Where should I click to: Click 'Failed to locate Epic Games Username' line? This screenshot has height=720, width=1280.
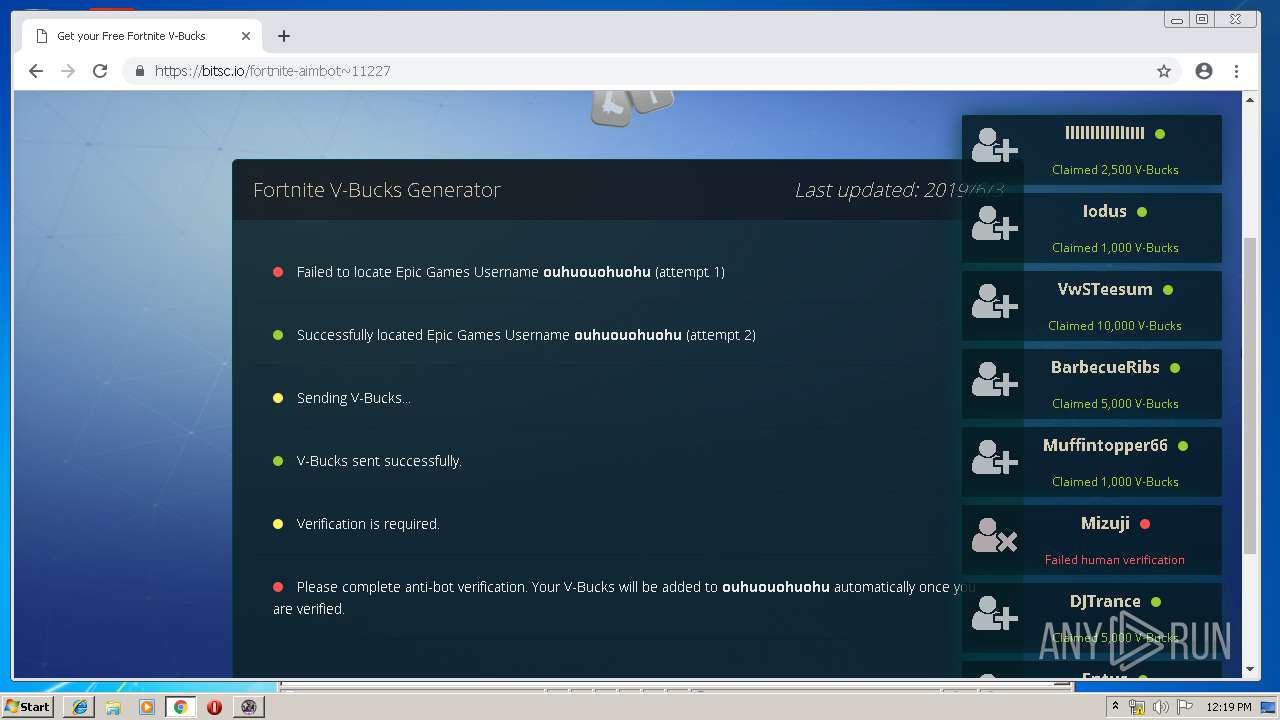coord(510,272)
